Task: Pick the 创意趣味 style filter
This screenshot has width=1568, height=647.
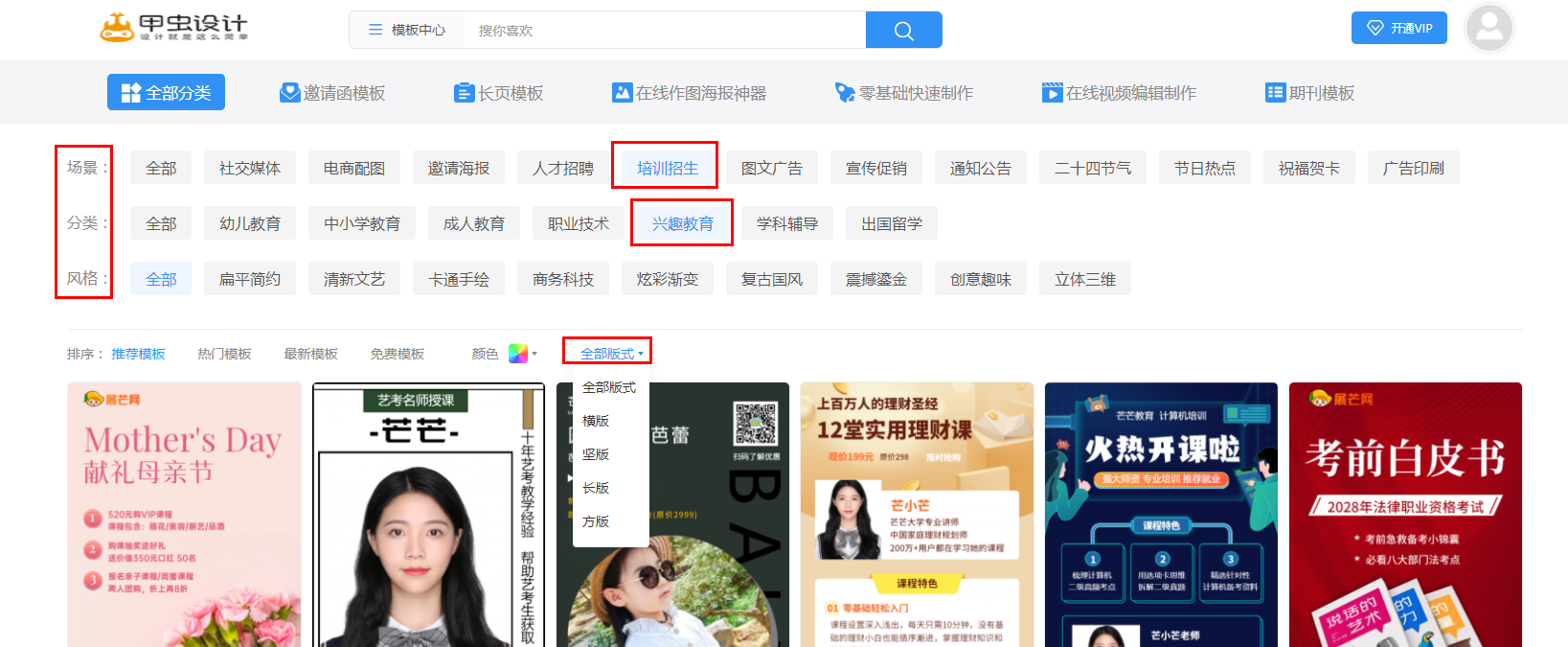Action: click(981, 279)
